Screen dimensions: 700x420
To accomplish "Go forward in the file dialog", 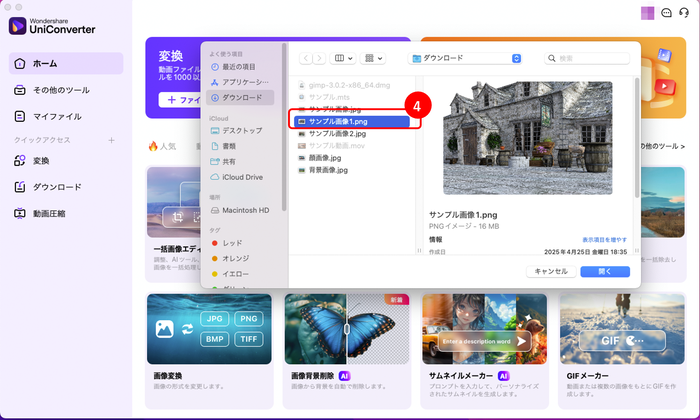I will tap(319, 58).
